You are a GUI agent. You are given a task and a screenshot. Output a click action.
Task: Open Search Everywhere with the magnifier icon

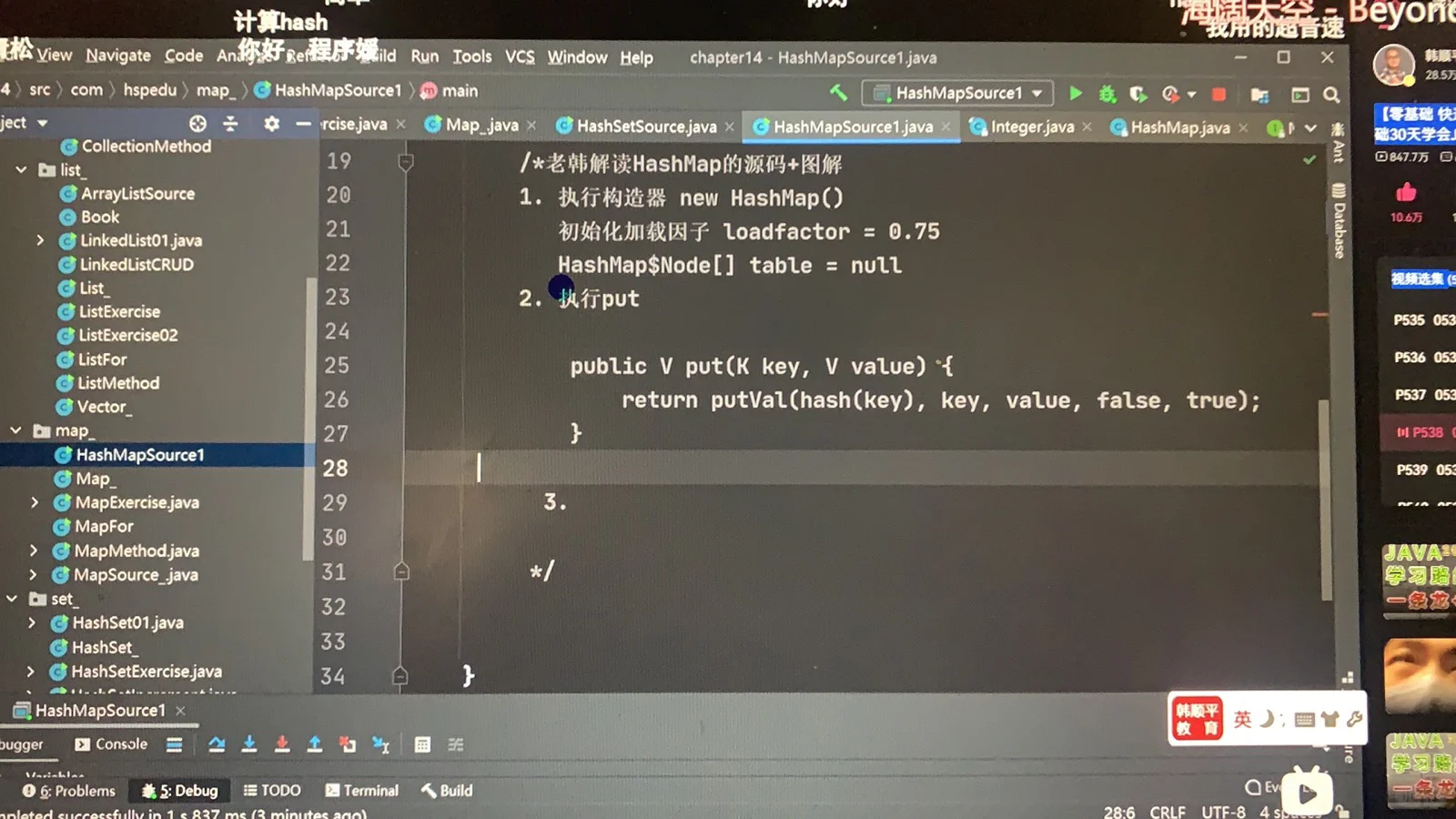(x=1330, y=93)
